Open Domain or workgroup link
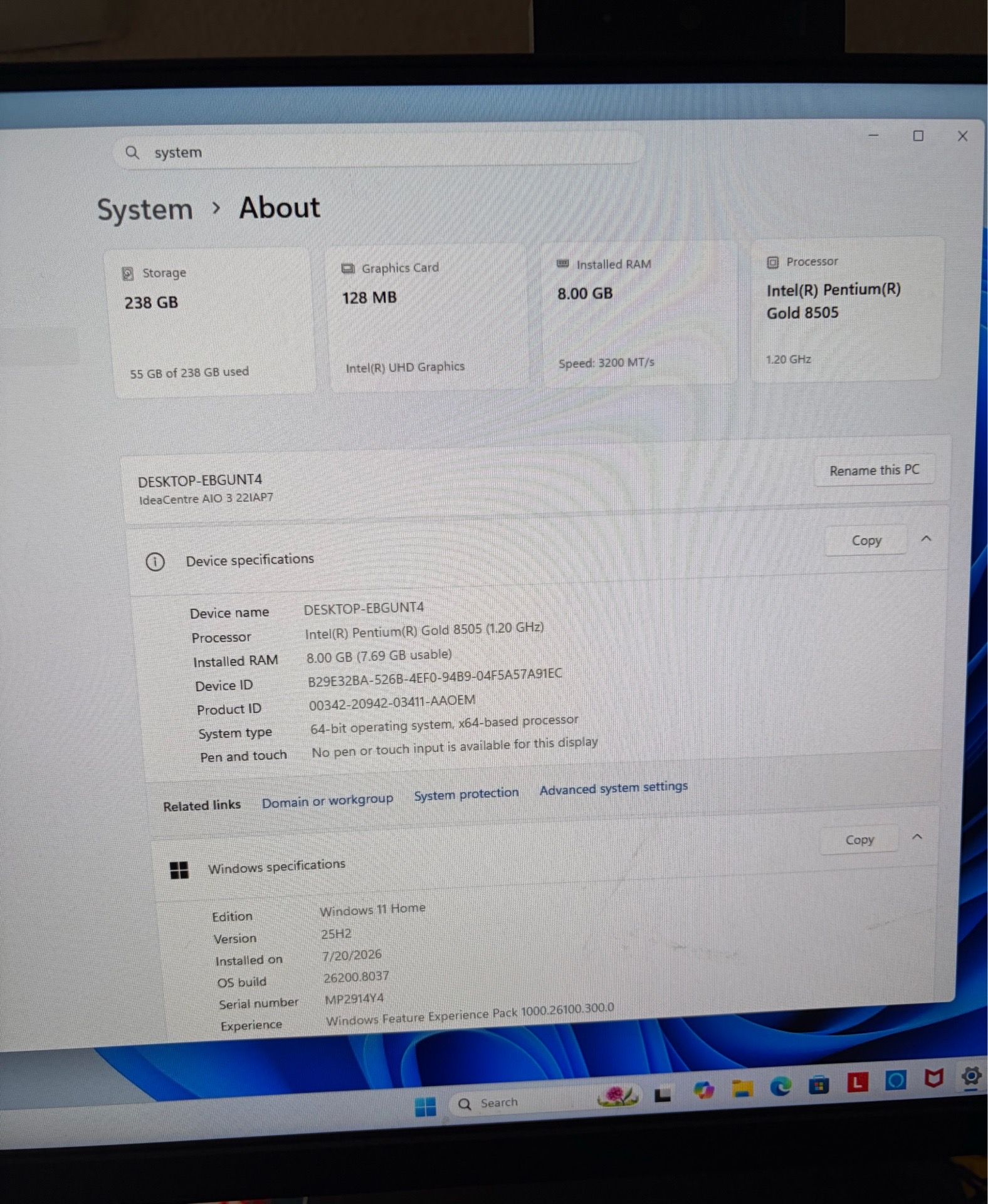The height and width of the screenshot is (1204, 988). [x=327, y=801]
